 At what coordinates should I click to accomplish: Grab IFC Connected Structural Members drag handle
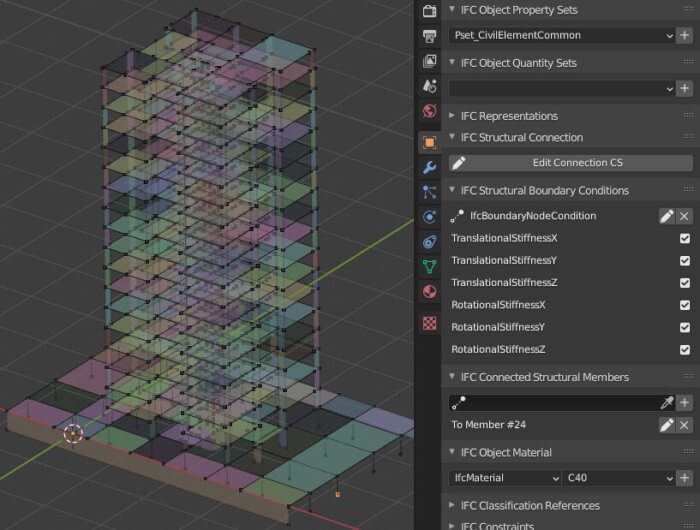point(688,377)
